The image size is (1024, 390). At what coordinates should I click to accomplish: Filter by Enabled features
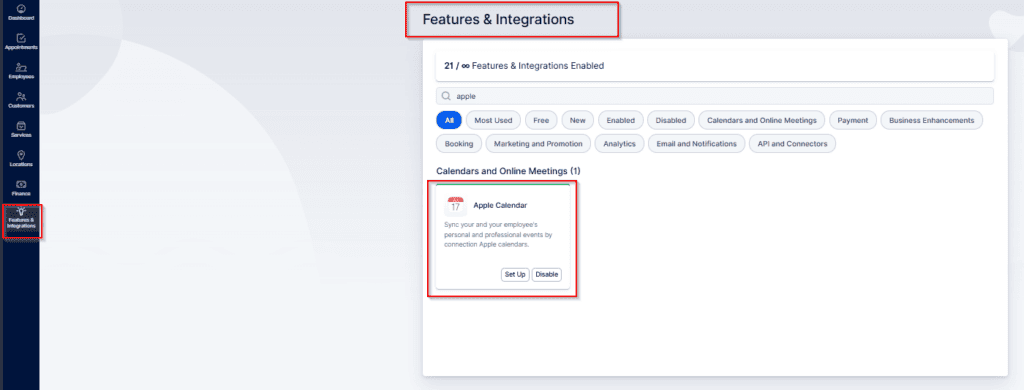coord(620,120)
